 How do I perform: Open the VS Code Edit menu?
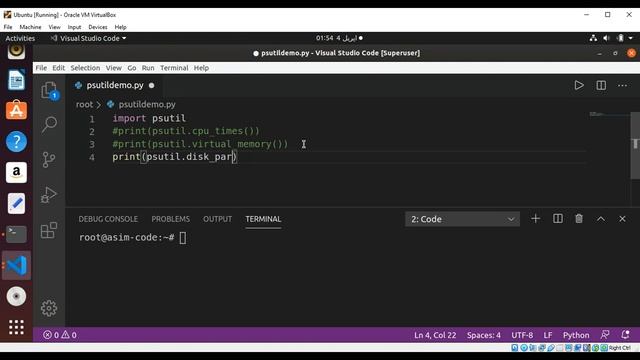point(58,68)
